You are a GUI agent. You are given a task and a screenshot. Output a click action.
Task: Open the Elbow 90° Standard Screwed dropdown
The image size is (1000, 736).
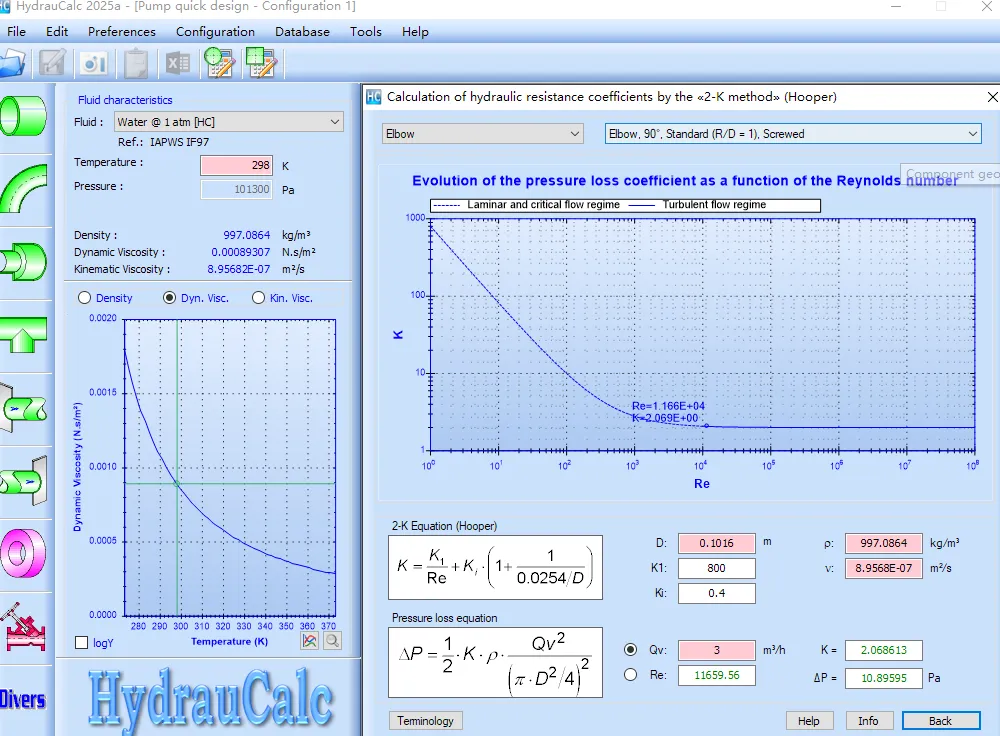pyautogui.click(x=793, y=134)
